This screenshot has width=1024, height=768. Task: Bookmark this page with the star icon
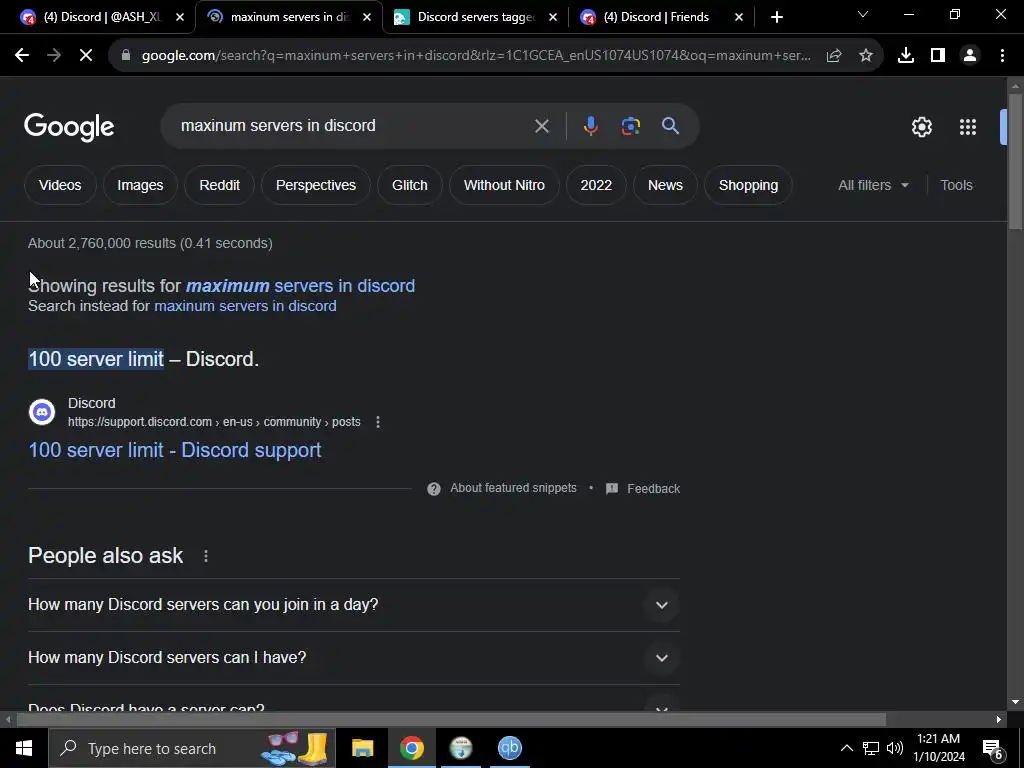(x=866, y=56)
